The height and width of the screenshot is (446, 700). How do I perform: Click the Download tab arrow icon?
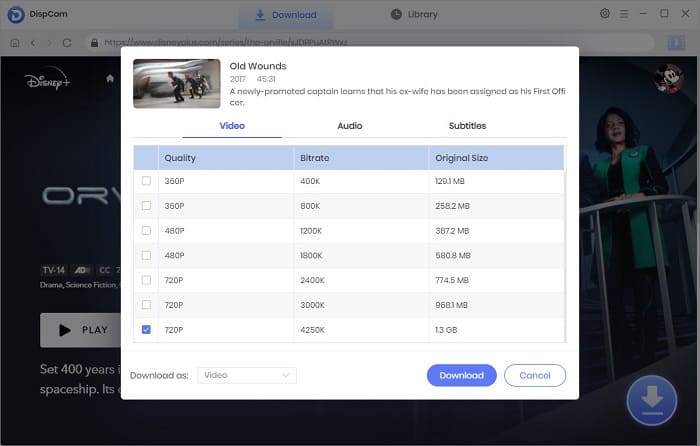point(260,15)
